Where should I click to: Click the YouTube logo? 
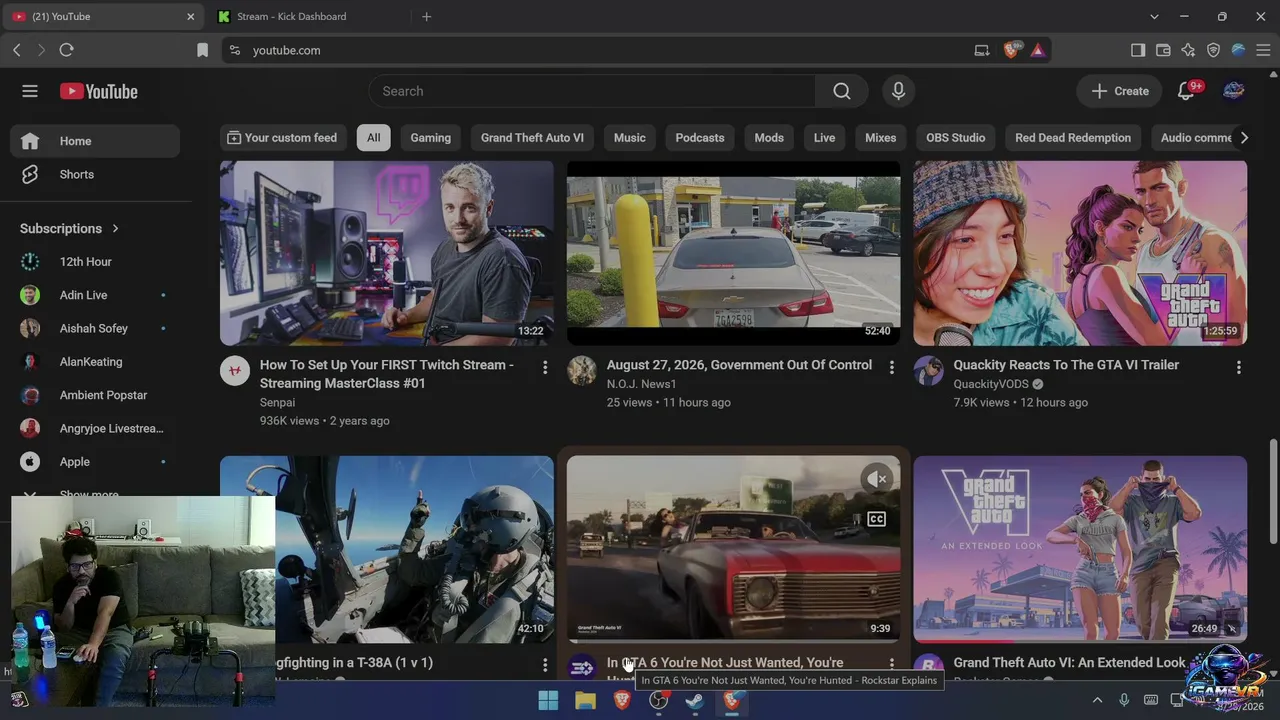[98, 91]
